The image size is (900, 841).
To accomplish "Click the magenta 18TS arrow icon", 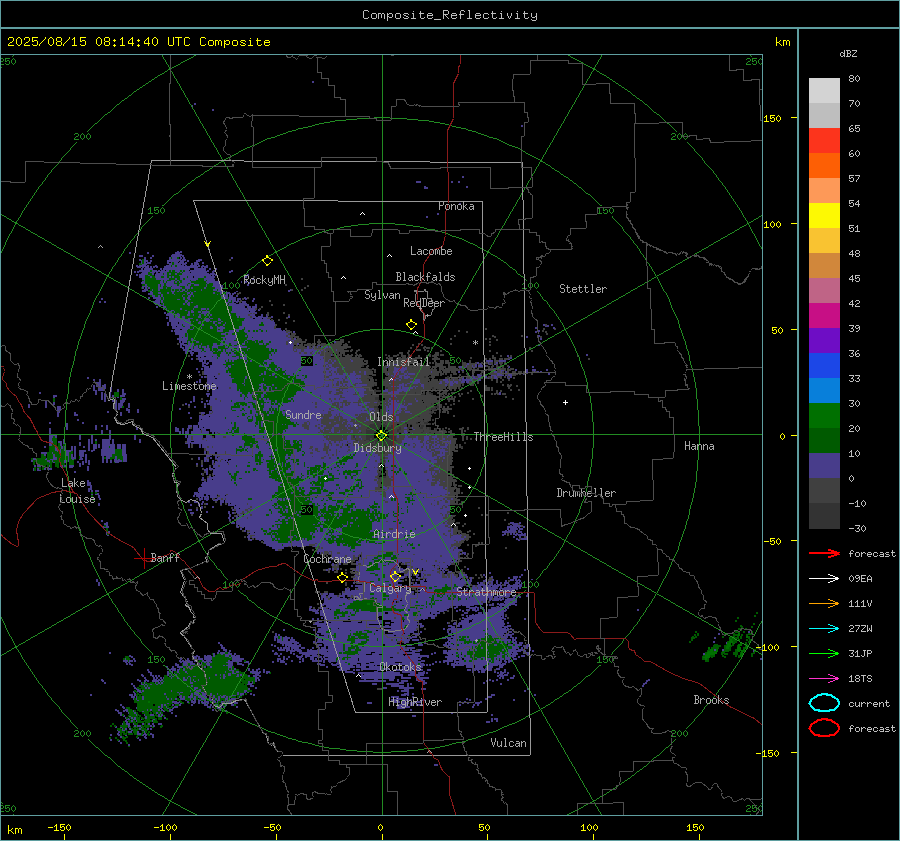I will (824, 679).
